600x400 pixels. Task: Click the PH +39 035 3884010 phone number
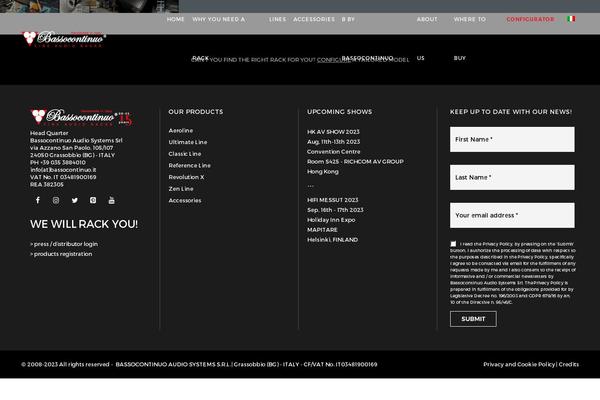tap(58, 162)
